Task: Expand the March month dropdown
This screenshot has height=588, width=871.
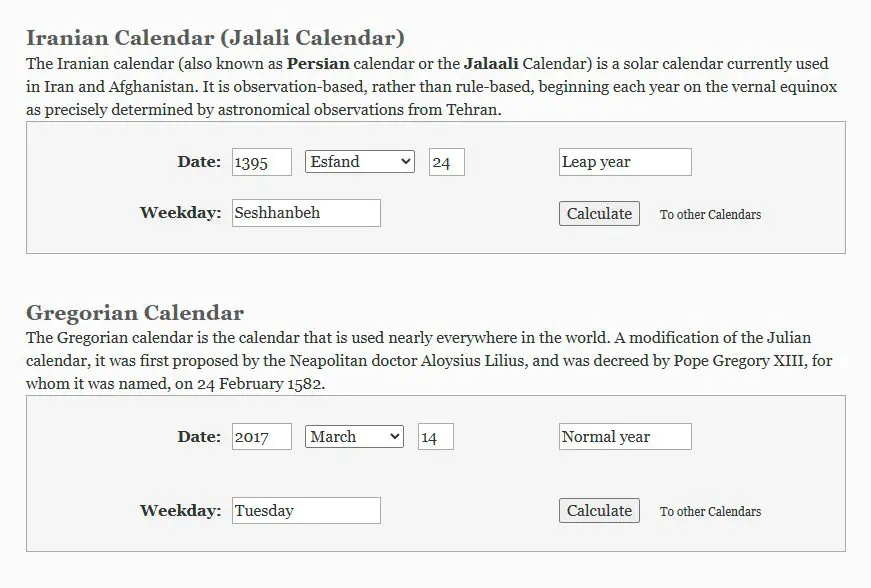Action: (354, 436)
